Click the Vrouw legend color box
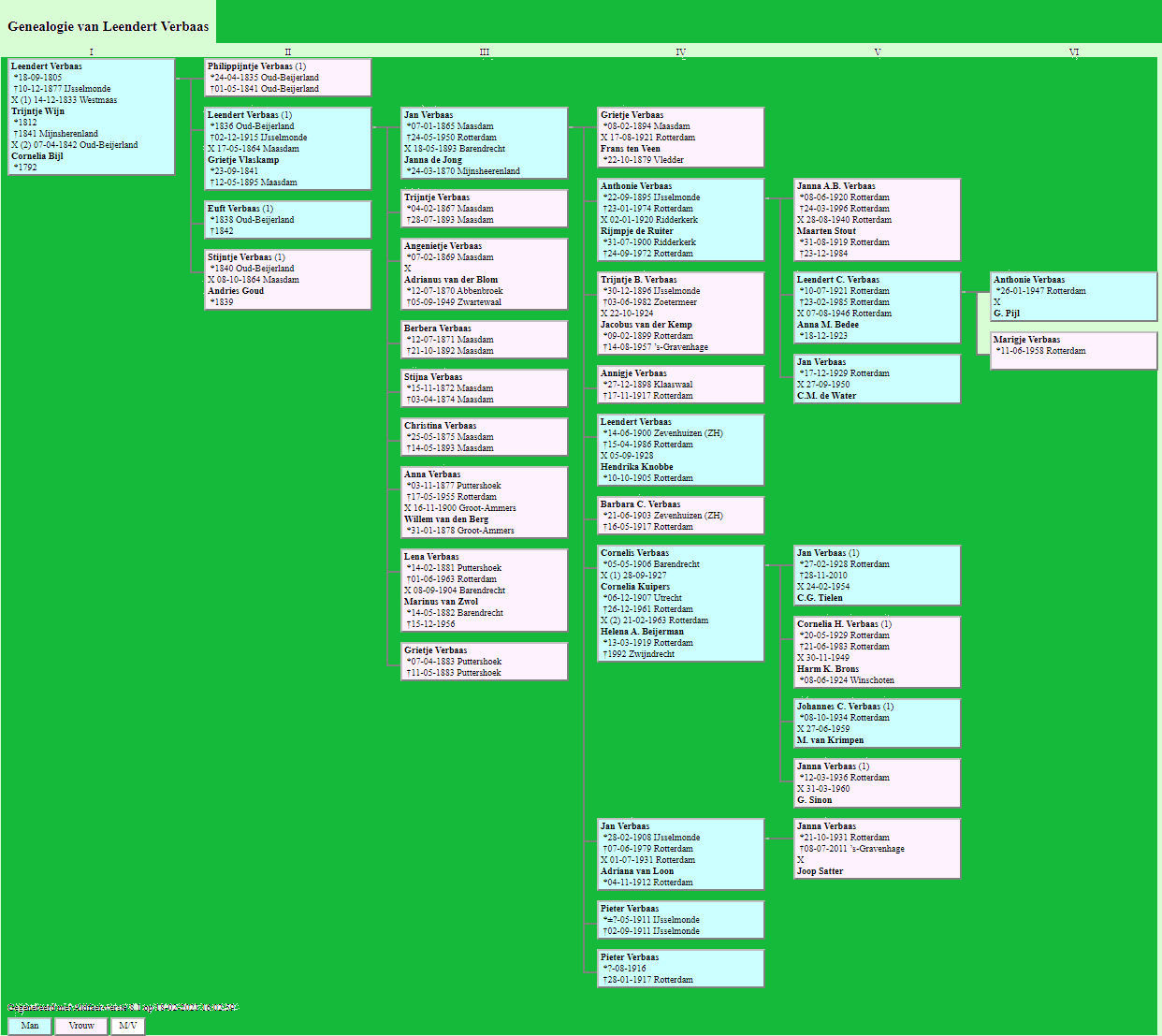The width and height of the screenshot is (1162, 1036). 81,1026
